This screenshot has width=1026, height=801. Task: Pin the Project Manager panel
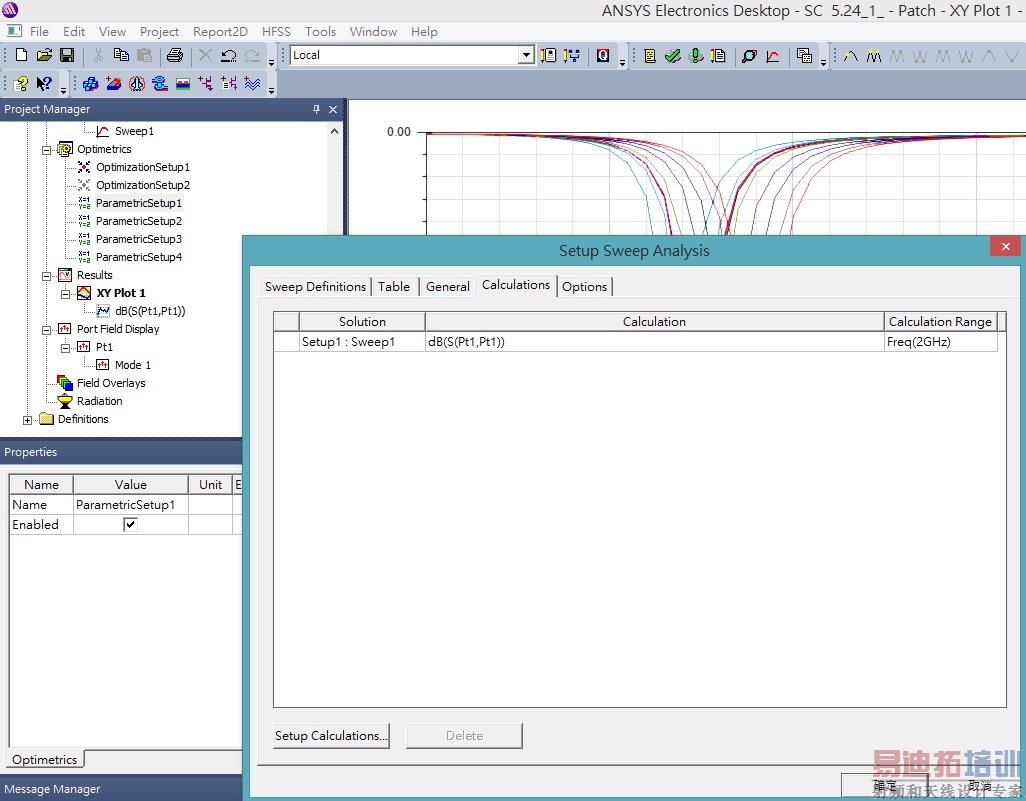(317, 109)
